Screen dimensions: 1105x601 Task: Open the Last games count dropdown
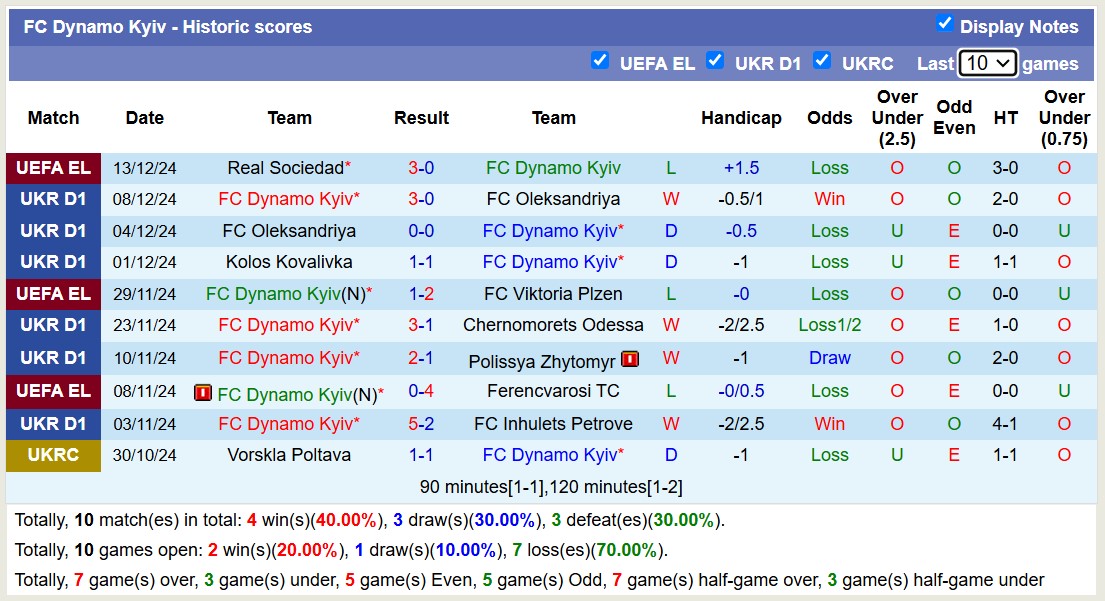coord(987,62)
